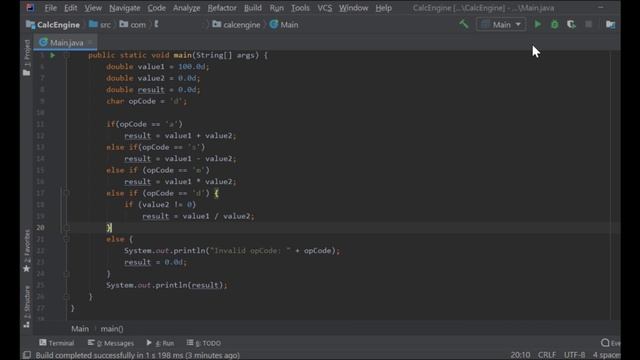This screenshot has height=360, width=640.
Task: Open the VCS menu
Action: click(x=324, y=8)
